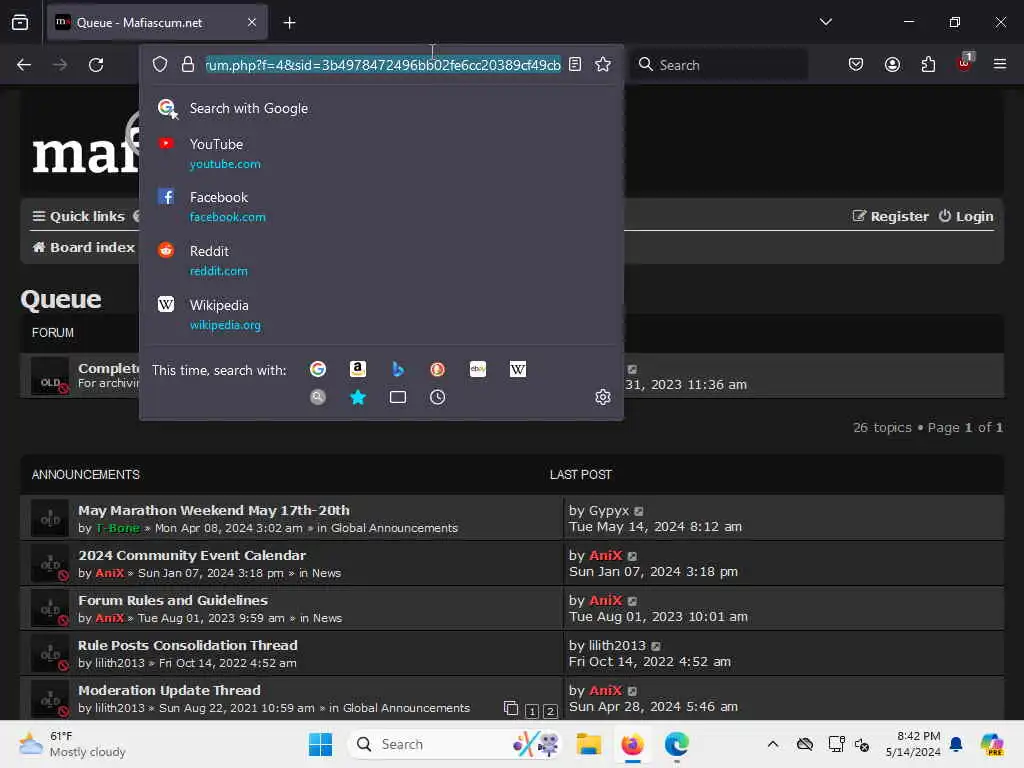Viewport: 1024px width, 768px height.
Task: Search bookmarks with the star shortcut
Action: pos(358,397)
